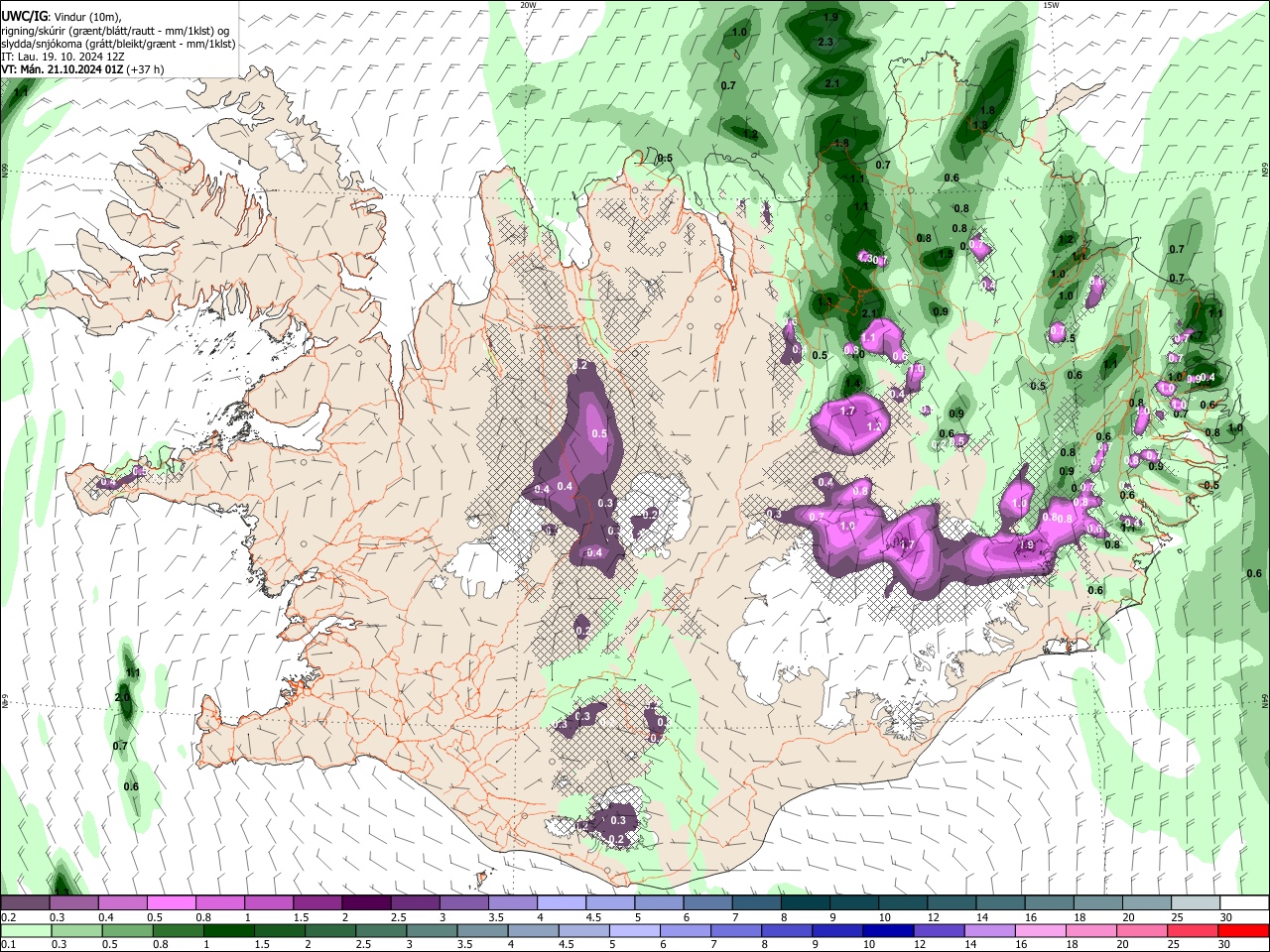Click the 'IT: Lau. 19. 10. 2024 12Z' line
The image size is (1270, 952).
click(x=63, y=57)
